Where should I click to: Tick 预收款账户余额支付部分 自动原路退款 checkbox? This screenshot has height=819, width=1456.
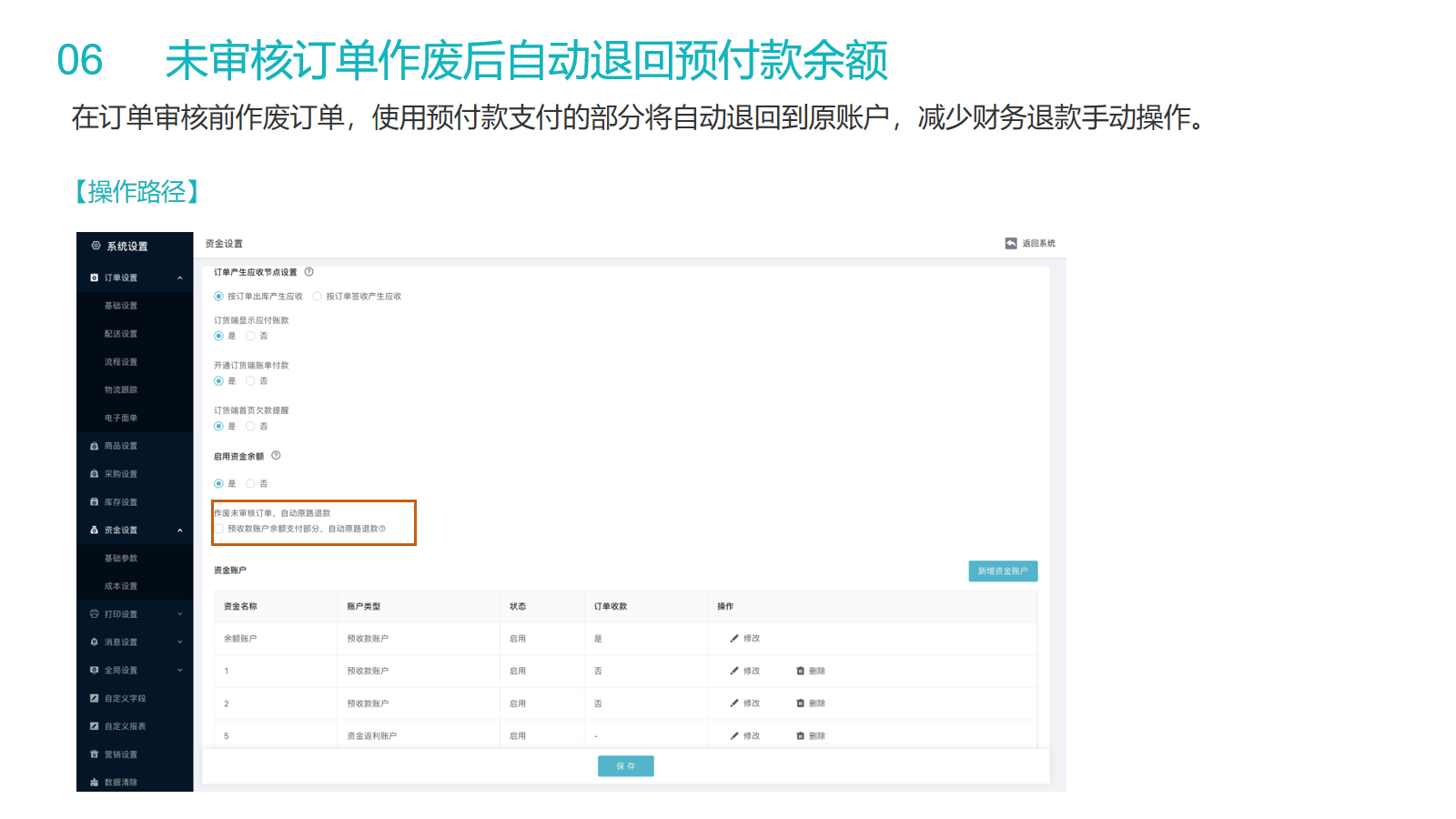tap(219, 529)
